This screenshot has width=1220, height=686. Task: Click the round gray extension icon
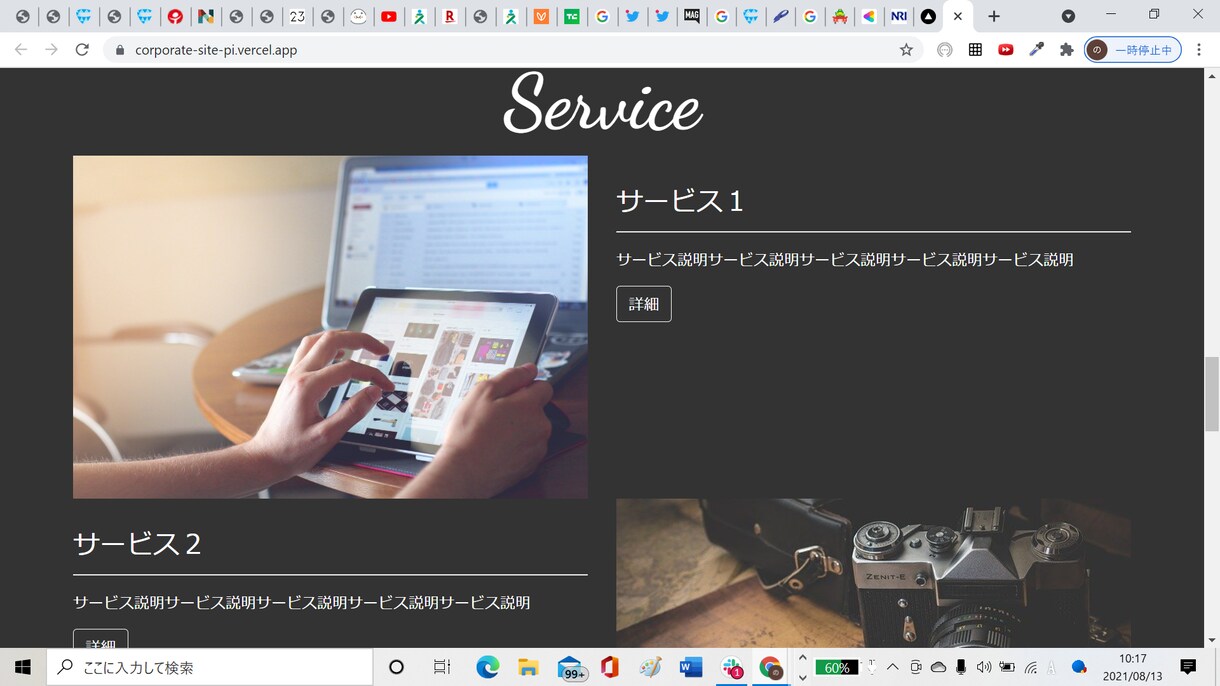tap(945, 49)
